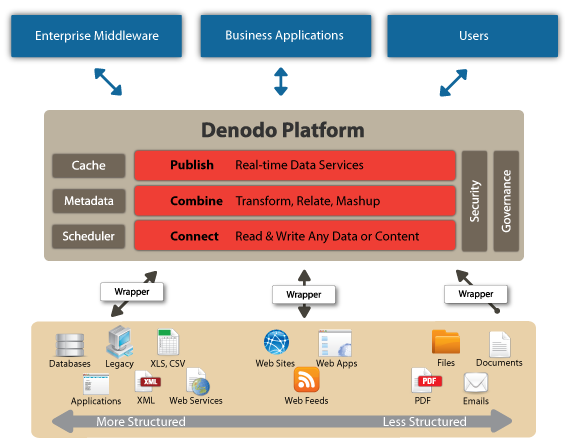Screen dimensions: 565x446
Task: Select the Web Services globe document icon
Action: [198, 382]
